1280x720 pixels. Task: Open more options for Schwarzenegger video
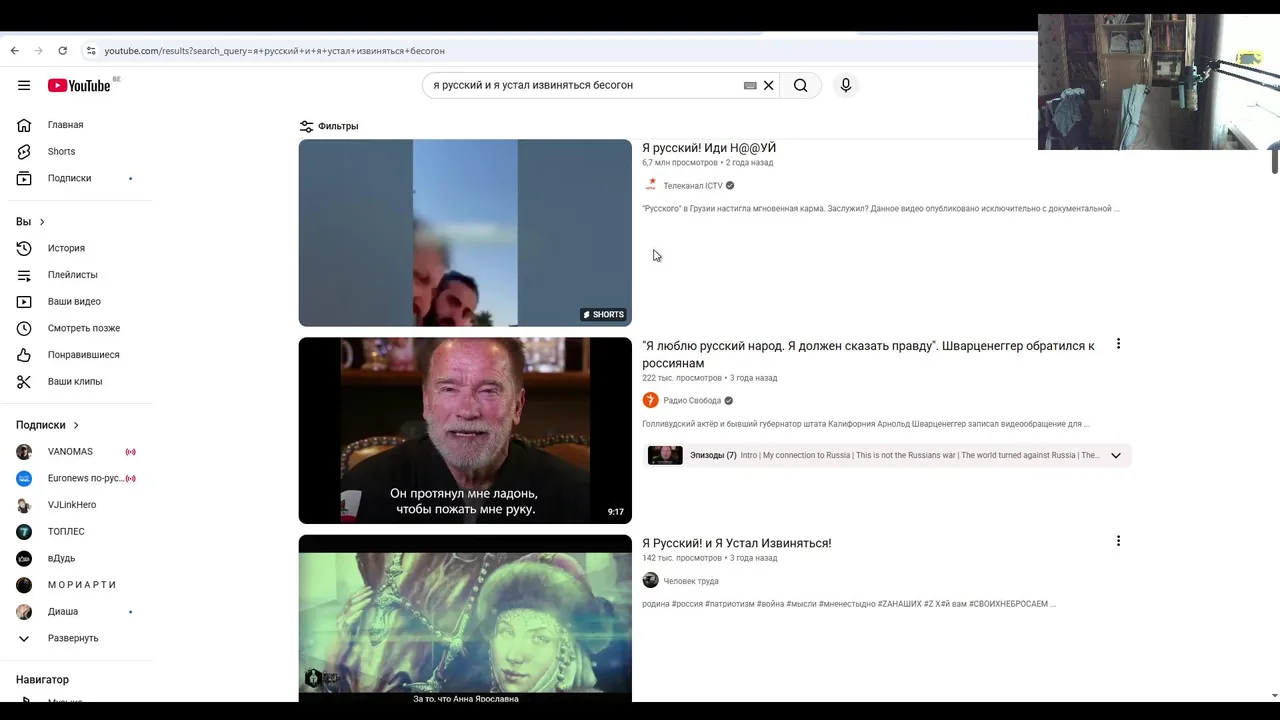[1118, 344]
